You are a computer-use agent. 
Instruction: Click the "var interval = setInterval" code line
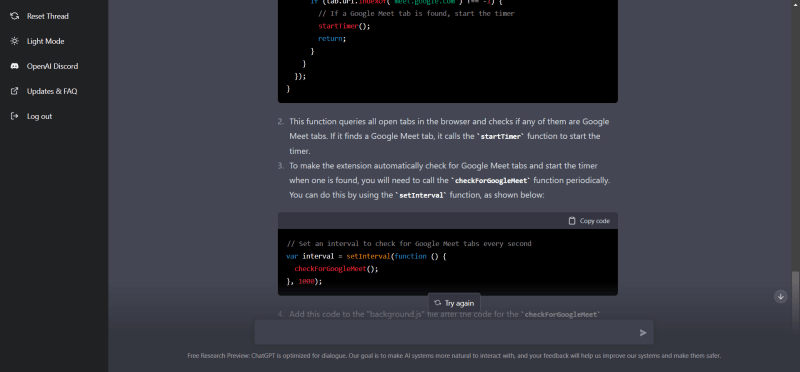click(366, 256)
